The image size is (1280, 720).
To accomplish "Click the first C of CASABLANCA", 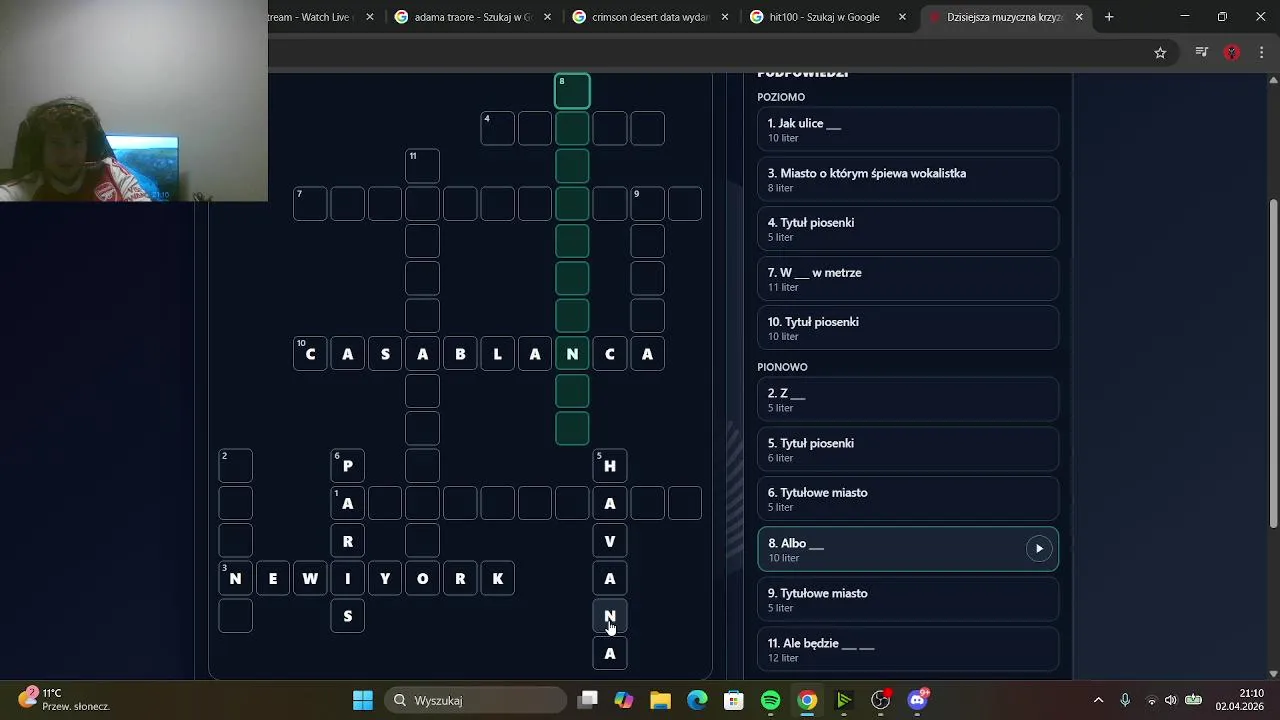I will (x=310, y=354).
